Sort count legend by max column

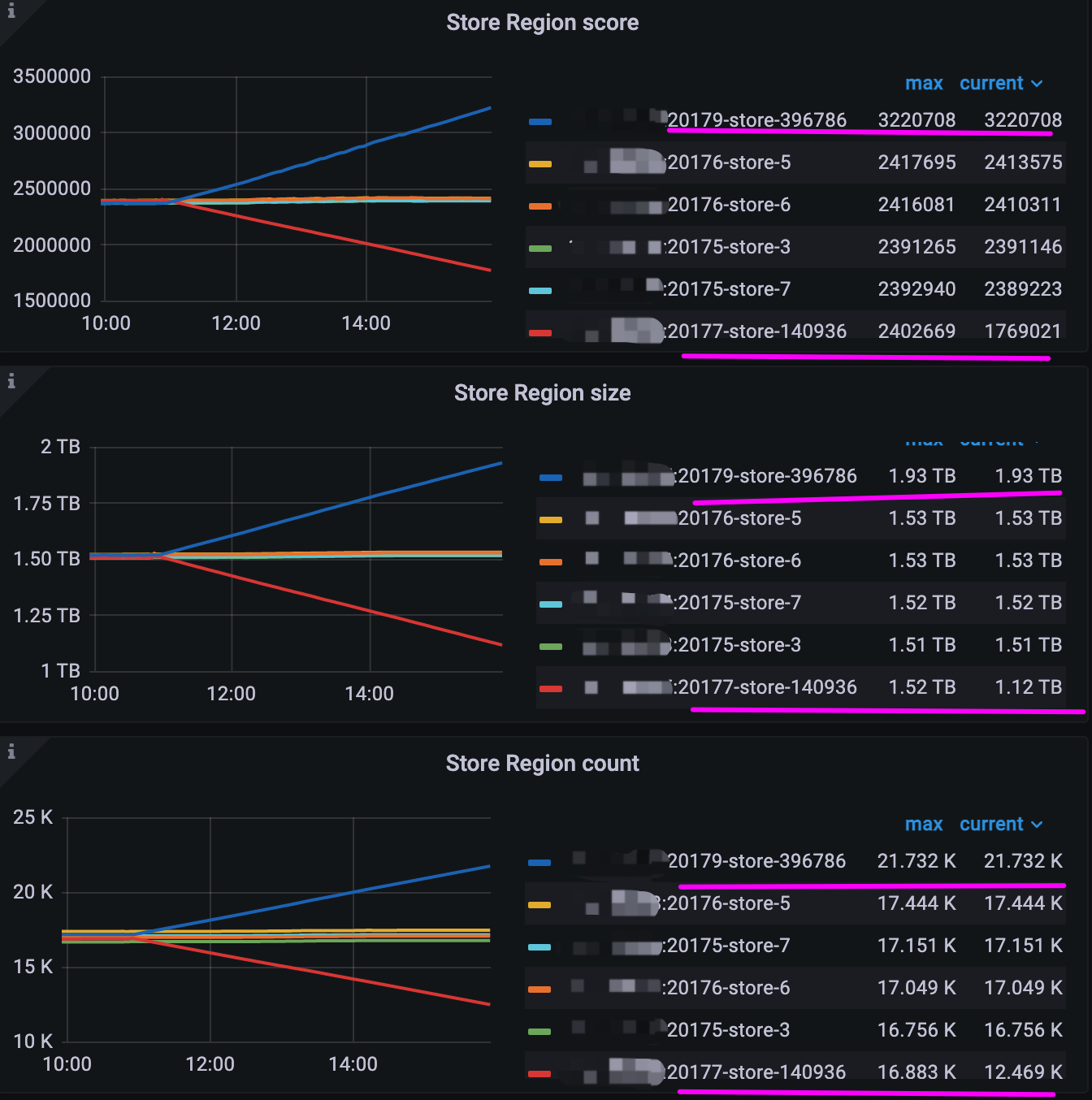point(924,824)
